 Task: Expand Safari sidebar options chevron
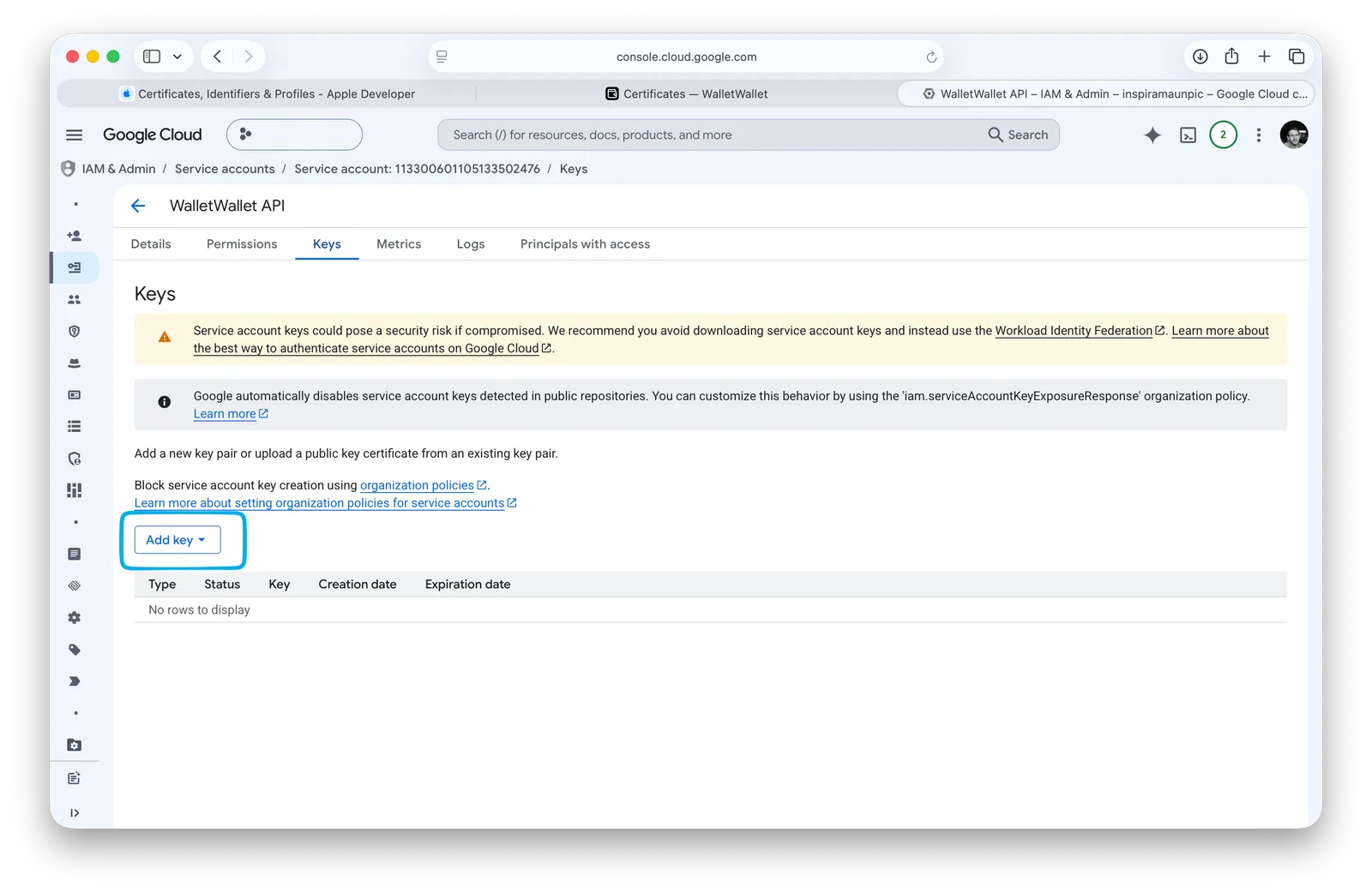(x=178, y=57)
